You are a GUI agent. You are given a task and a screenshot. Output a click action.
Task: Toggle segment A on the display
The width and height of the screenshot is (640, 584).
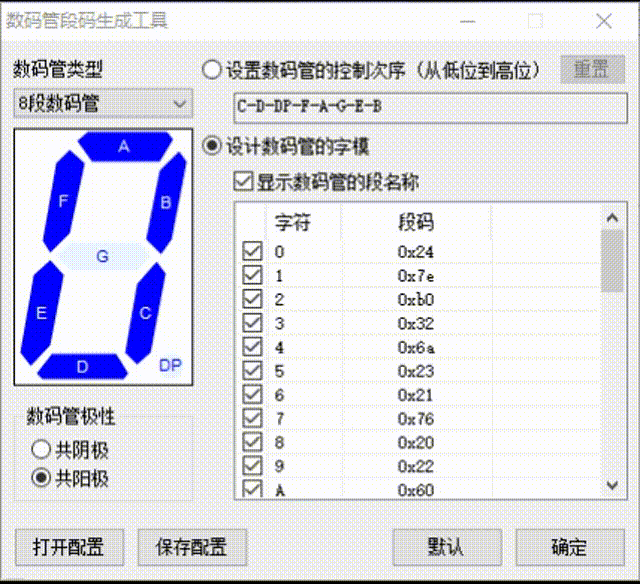point(124,146)
